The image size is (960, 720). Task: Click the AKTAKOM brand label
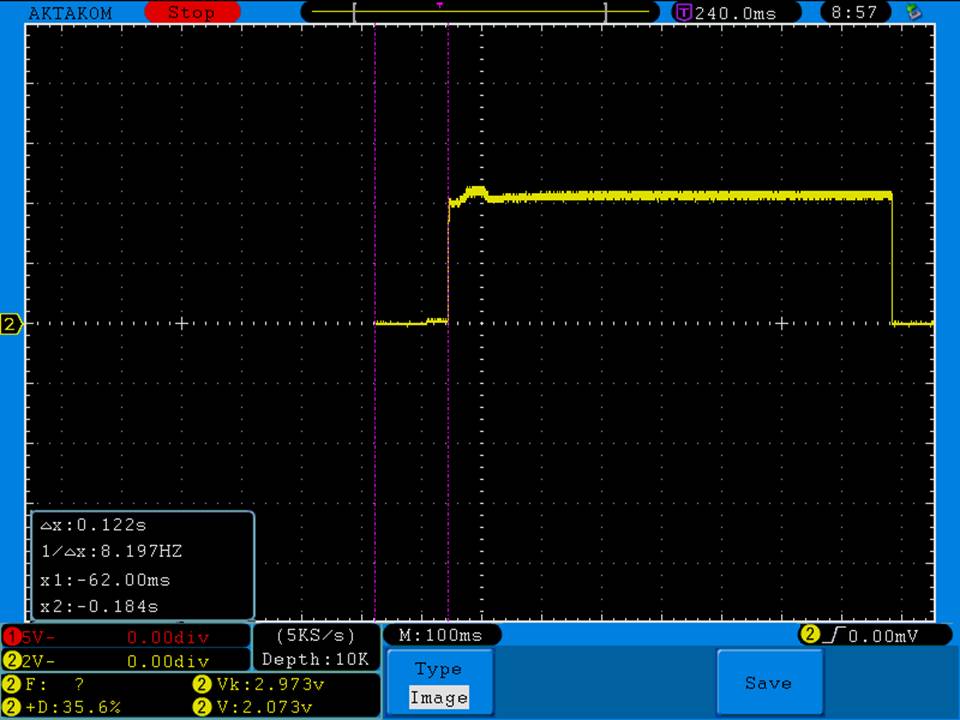tap(70, 13)
